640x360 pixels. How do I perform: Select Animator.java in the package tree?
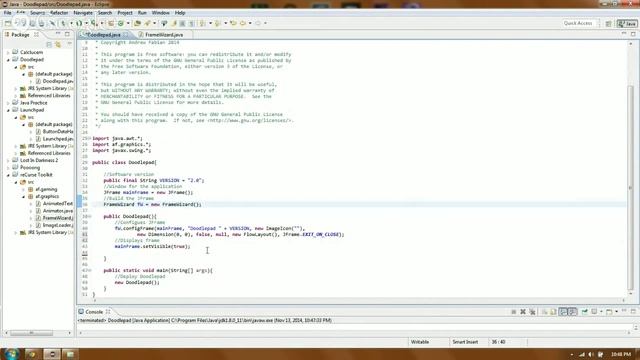54,211
